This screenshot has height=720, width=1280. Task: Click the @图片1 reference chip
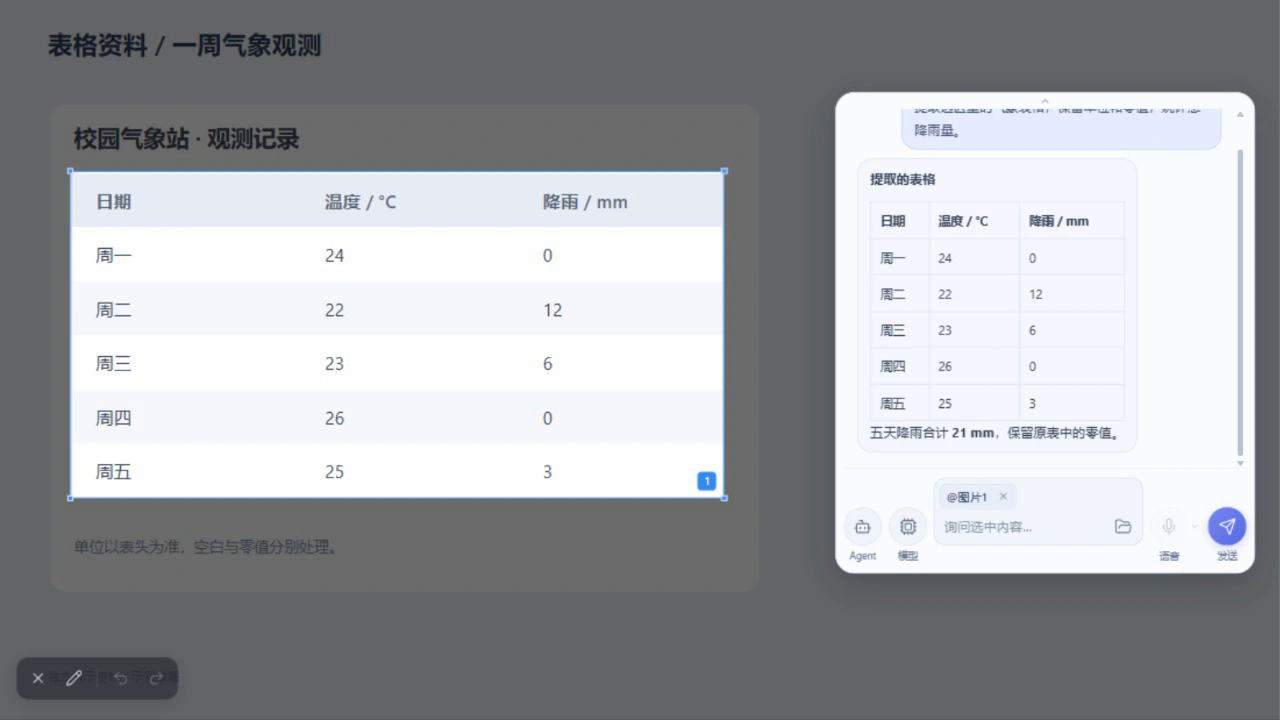coord(966,497)
